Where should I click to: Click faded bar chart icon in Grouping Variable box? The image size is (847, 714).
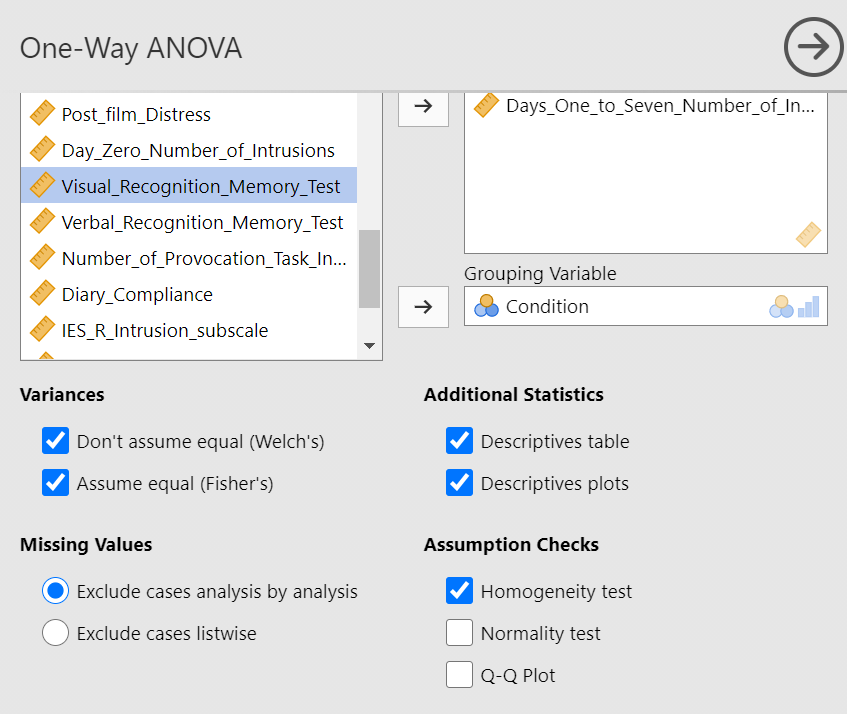click(809, 307)
